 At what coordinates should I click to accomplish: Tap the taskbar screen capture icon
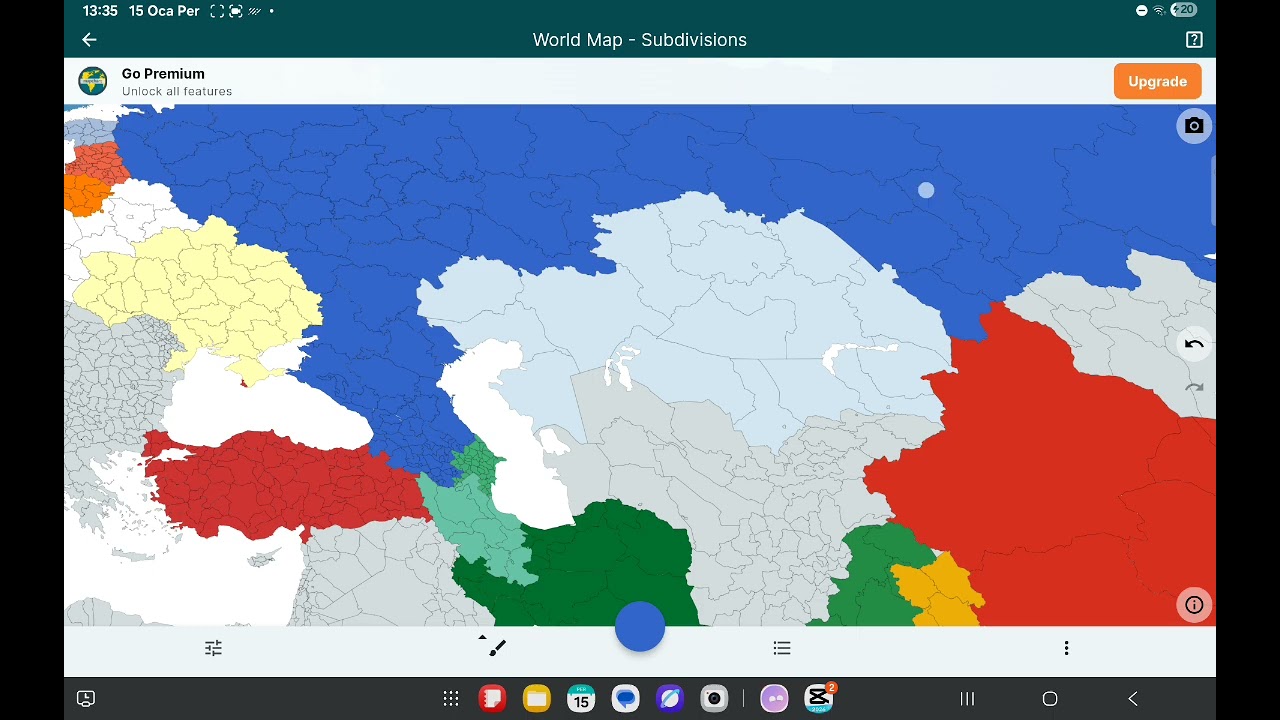pyautogui.click(x=86, y=699)
